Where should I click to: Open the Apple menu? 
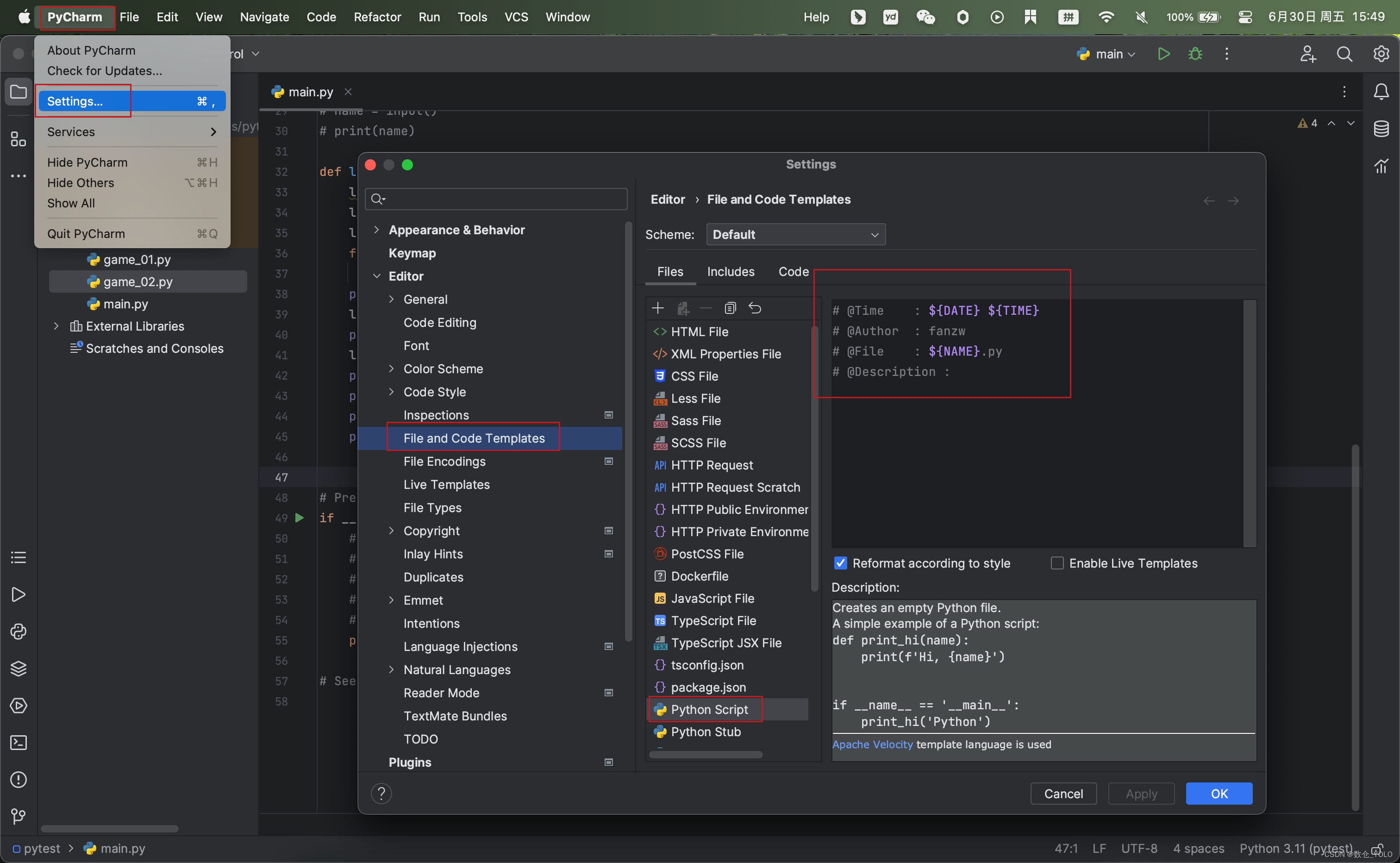[x=24, y=17]
